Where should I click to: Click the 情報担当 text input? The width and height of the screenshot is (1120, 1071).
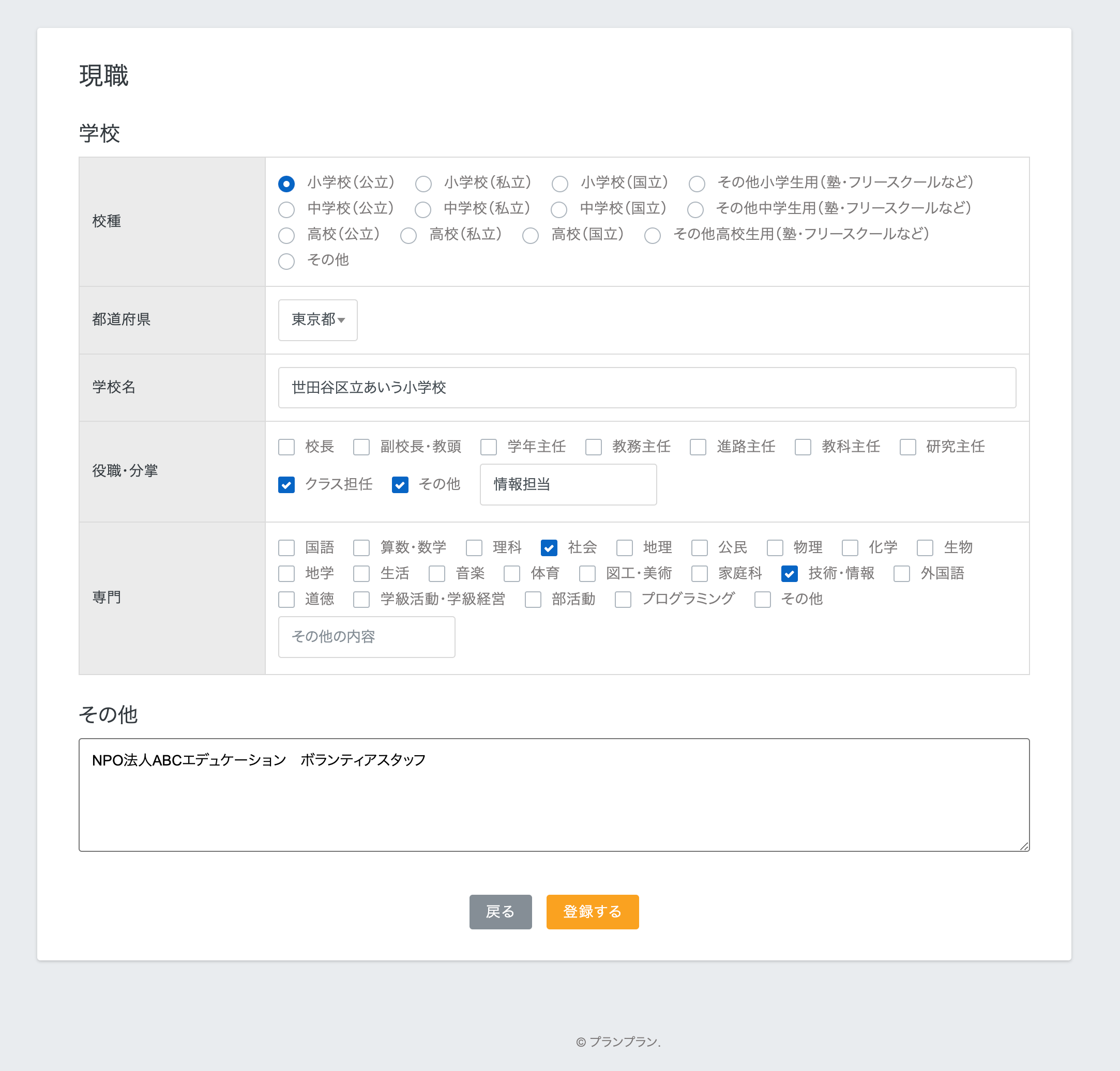pos(568,485)
